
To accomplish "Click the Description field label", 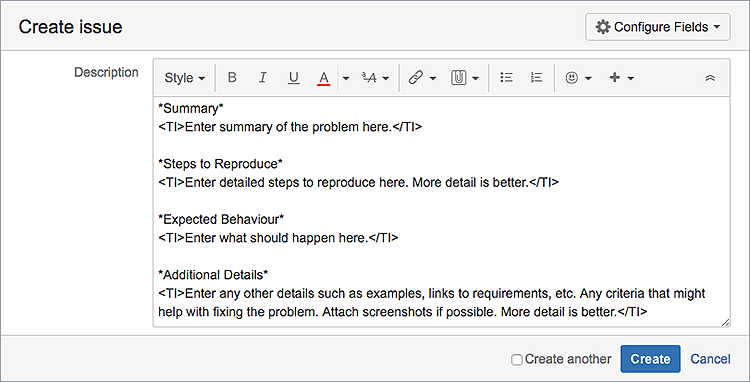I will (106, 73).
